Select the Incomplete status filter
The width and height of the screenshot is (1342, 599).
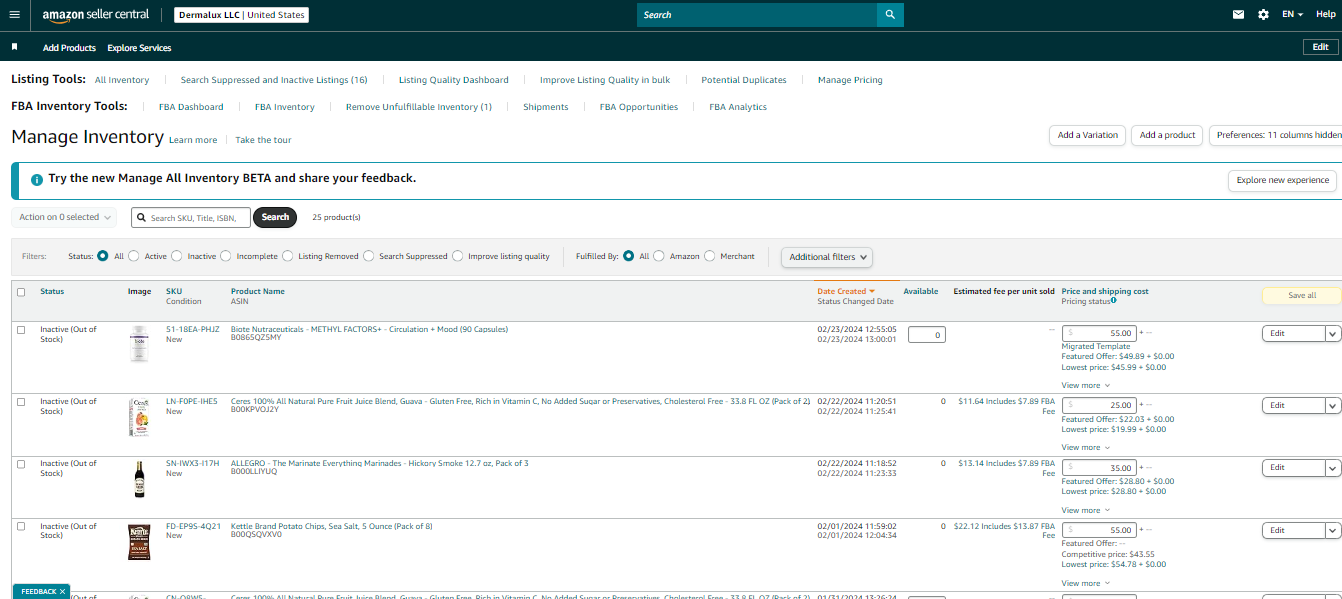tap(226, 256)
